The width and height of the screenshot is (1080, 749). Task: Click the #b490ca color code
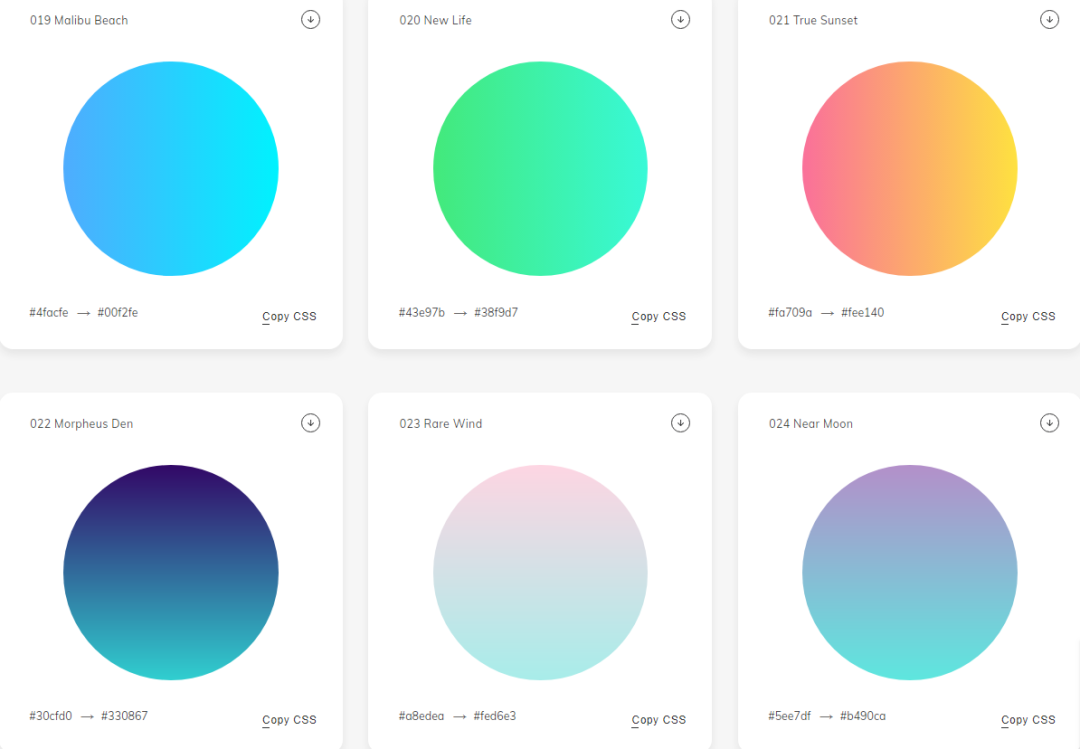click(x=863, y=716)
